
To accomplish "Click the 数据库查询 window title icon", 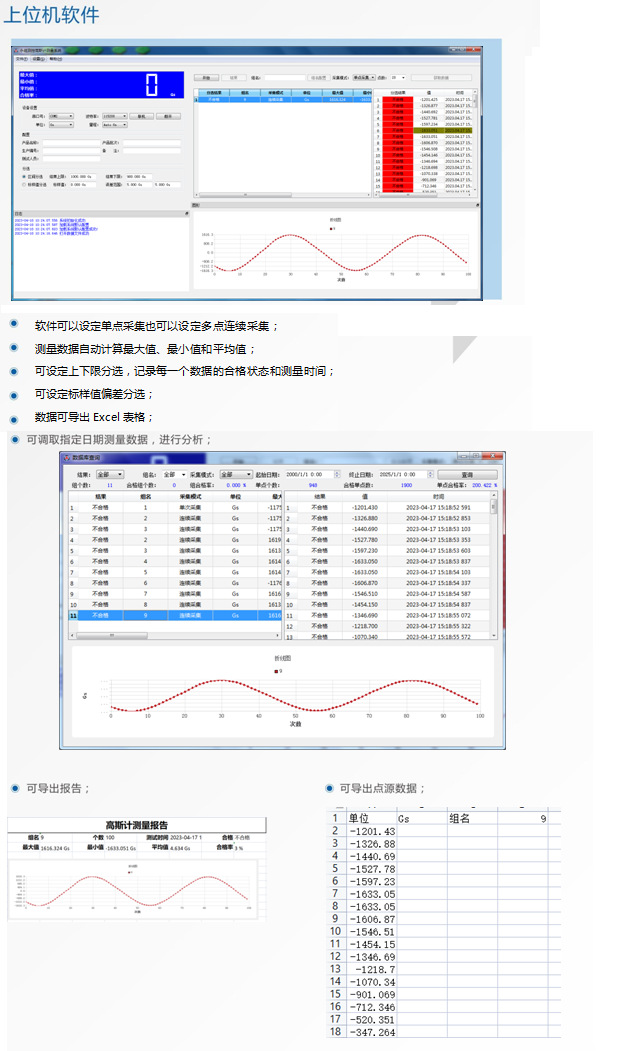I will (x=67, y=458).
